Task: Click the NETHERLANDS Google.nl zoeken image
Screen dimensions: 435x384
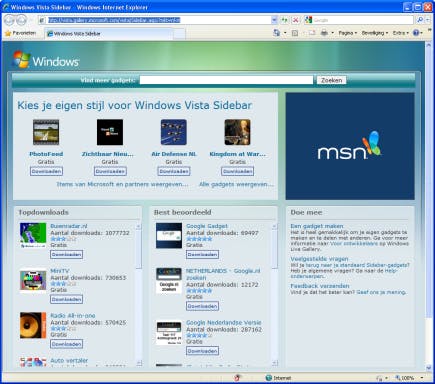Action: (169, 280)
